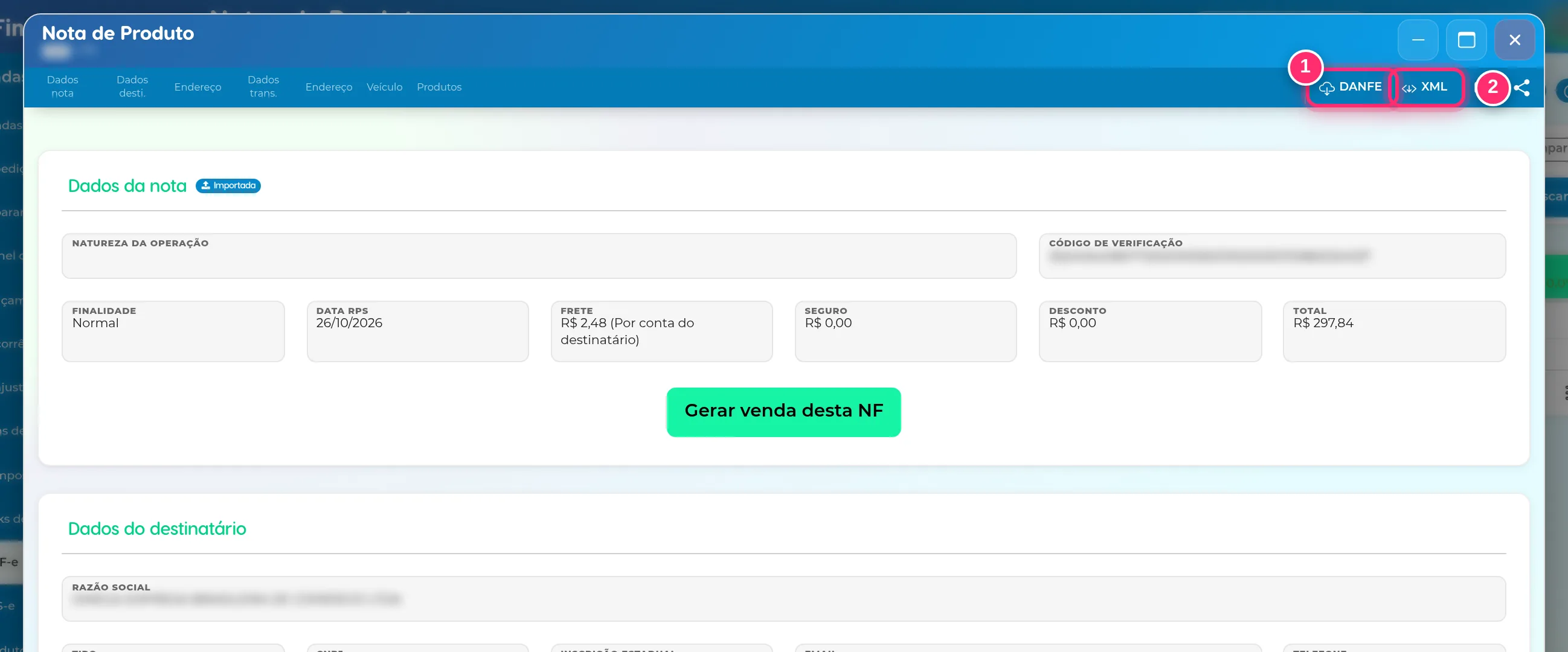This screenshot has width=1568, height=652.
Task: Switch to Produtos tab
Action: [x=439, y=87]
